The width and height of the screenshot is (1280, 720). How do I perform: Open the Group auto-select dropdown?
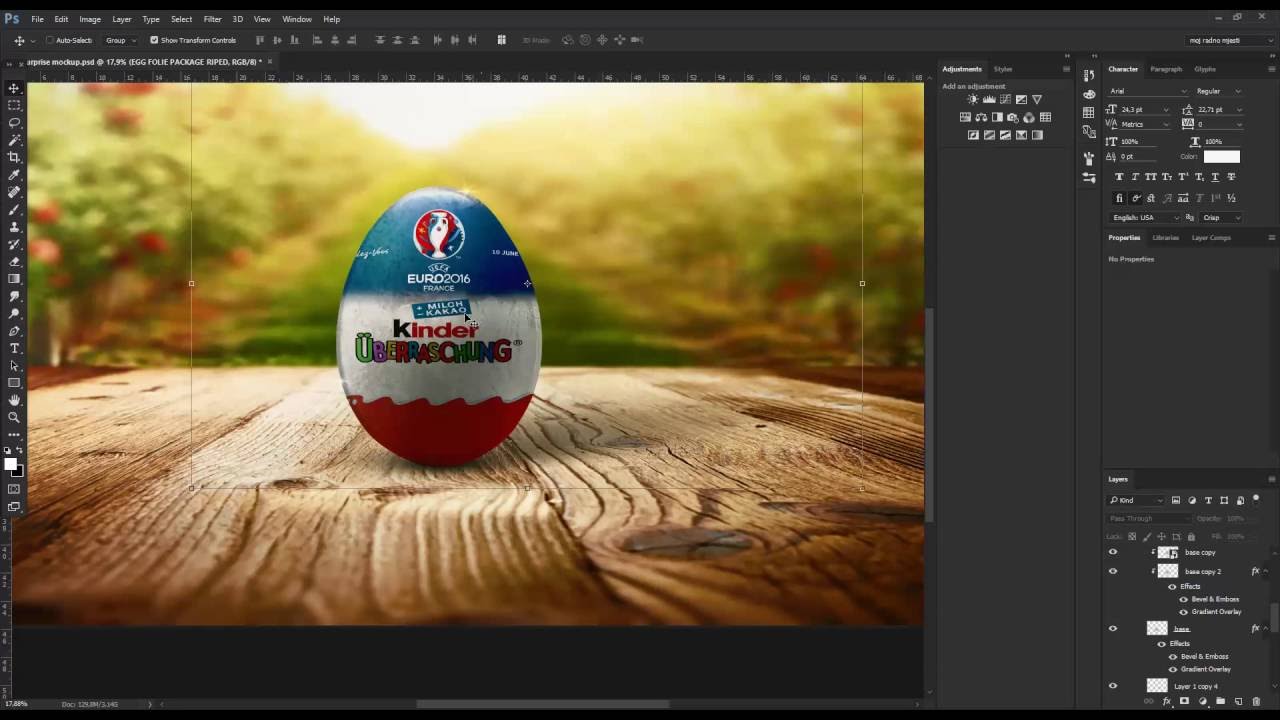pos(120,40)
